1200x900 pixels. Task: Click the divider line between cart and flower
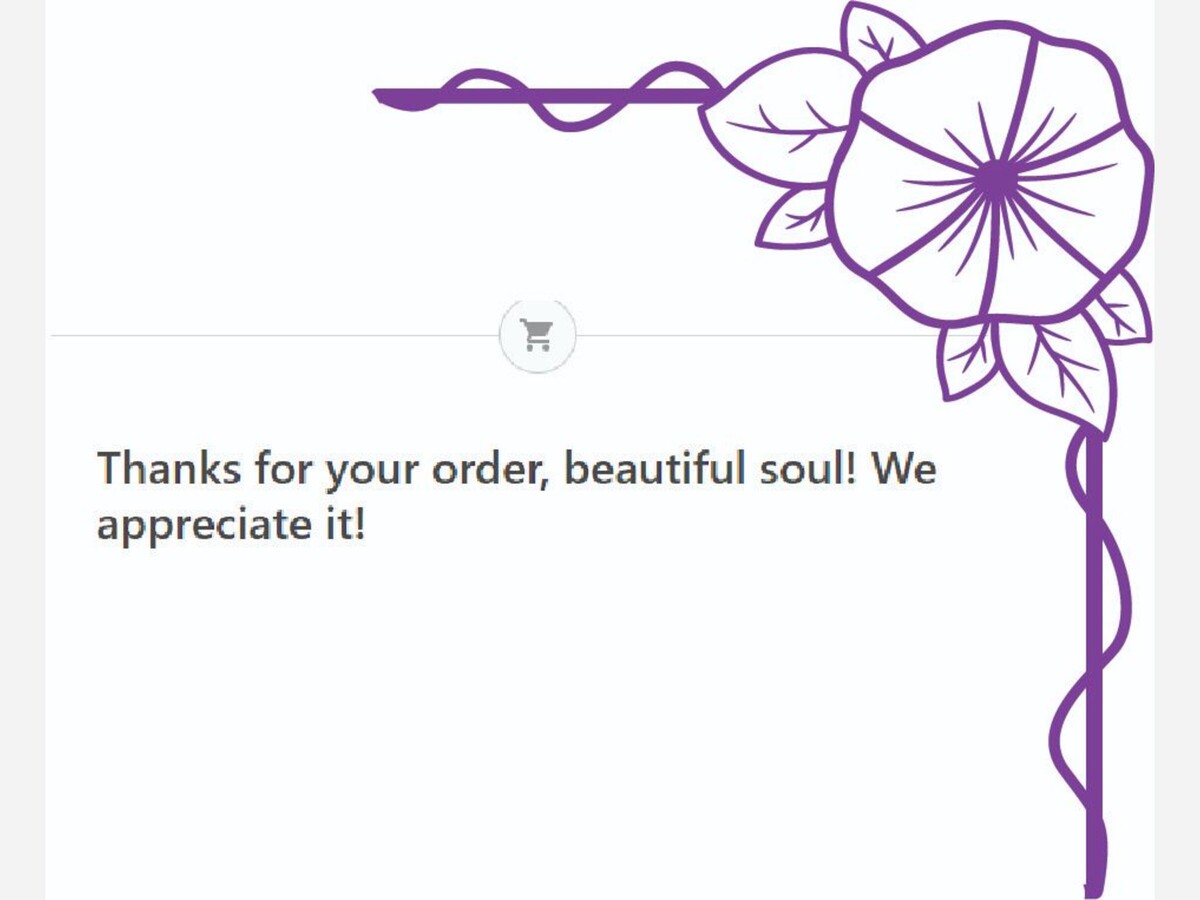757,336
